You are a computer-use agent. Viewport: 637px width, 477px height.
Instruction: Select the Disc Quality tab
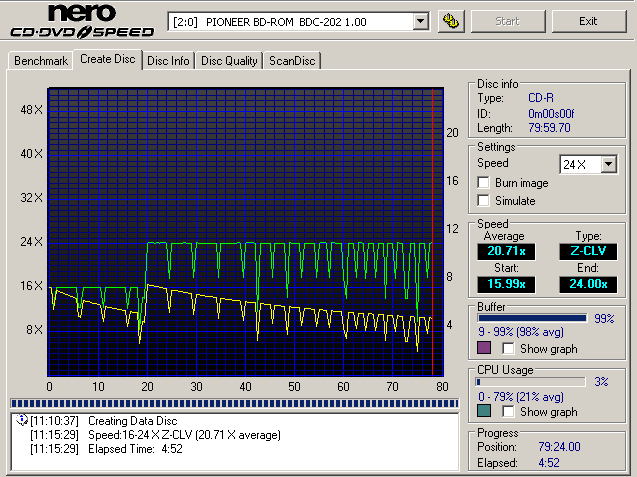point(229,60)
